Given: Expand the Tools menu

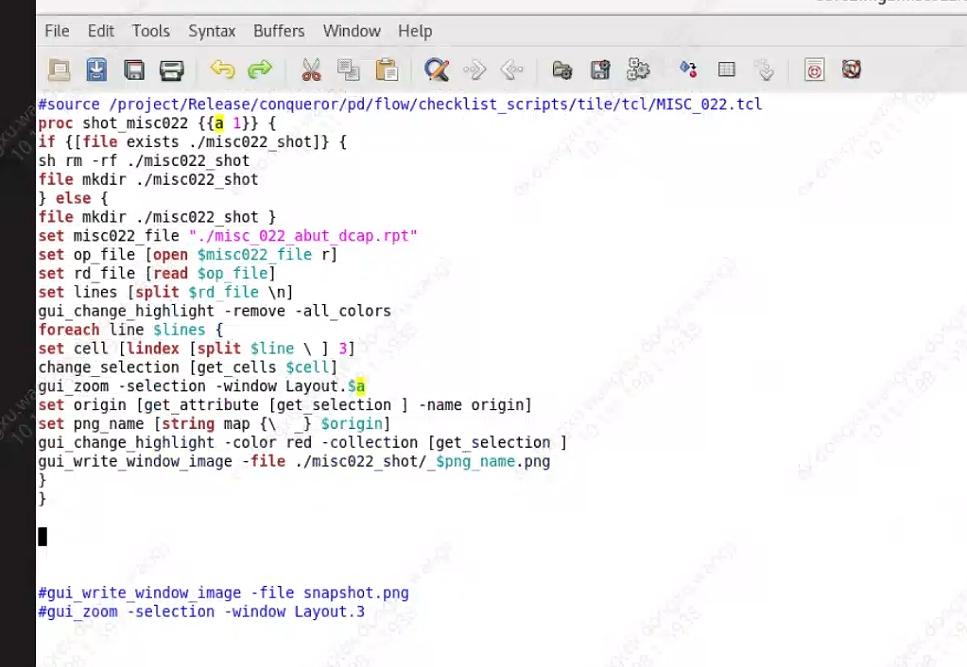Looking at the screenshot, I should point(151,31).
